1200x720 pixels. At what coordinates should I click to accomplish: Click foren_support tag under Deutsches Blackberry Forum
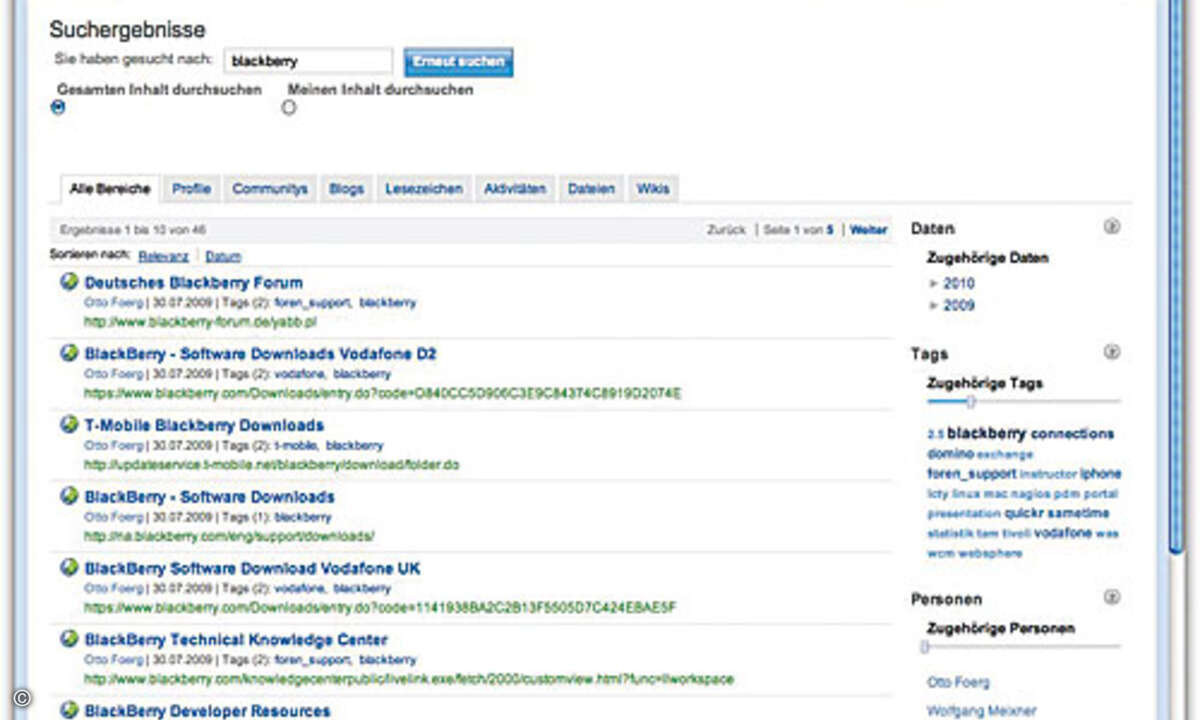point(311,302)
